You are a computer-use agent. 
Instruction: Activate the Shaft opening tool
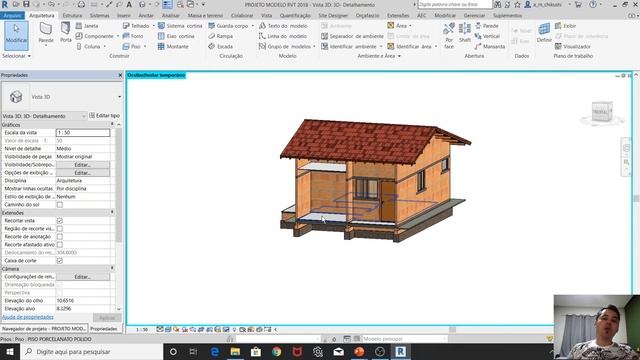click(464, 33)
